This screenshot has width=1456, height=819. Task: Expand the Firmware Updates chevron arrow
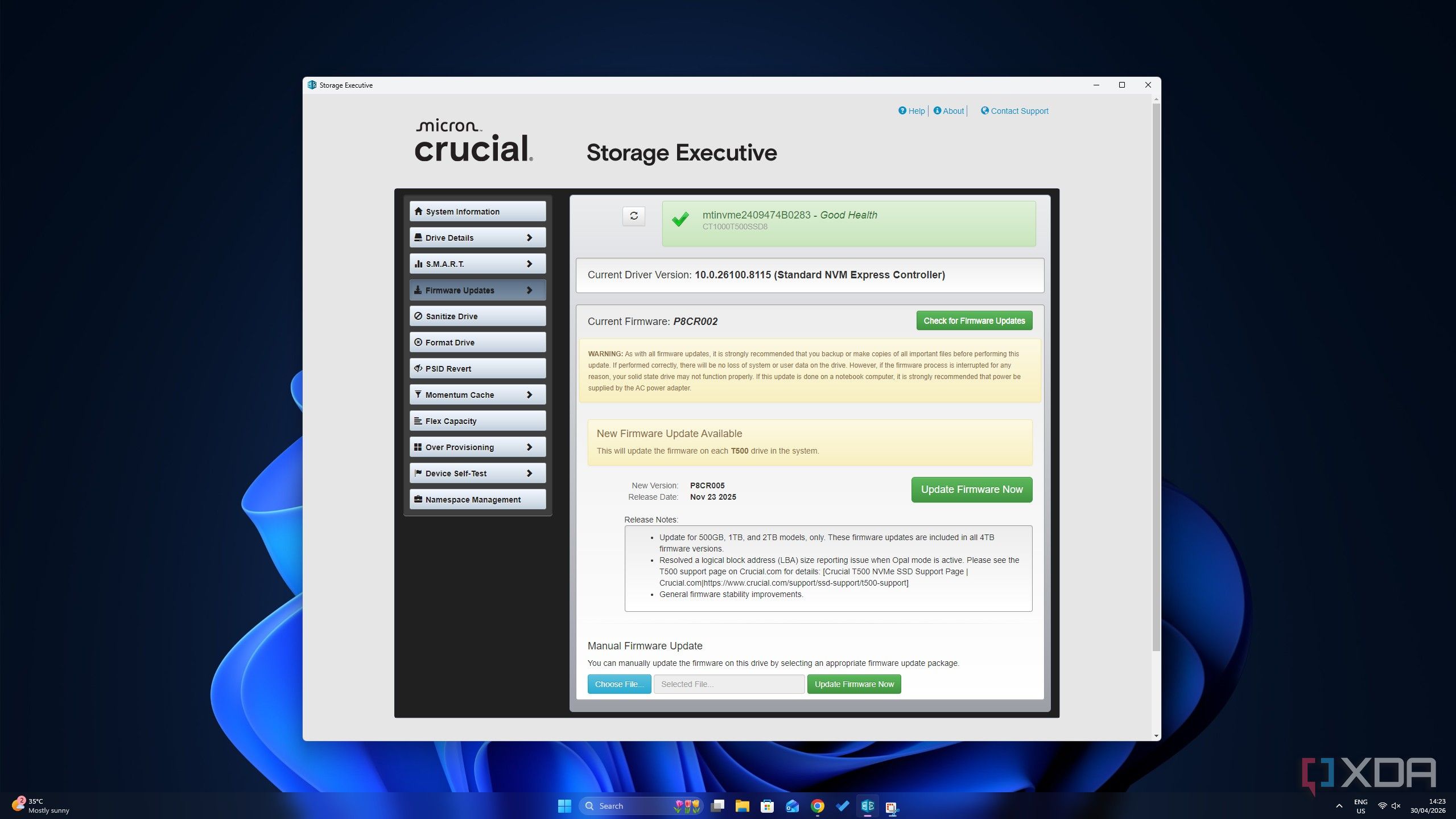click(x=529, y=290)
